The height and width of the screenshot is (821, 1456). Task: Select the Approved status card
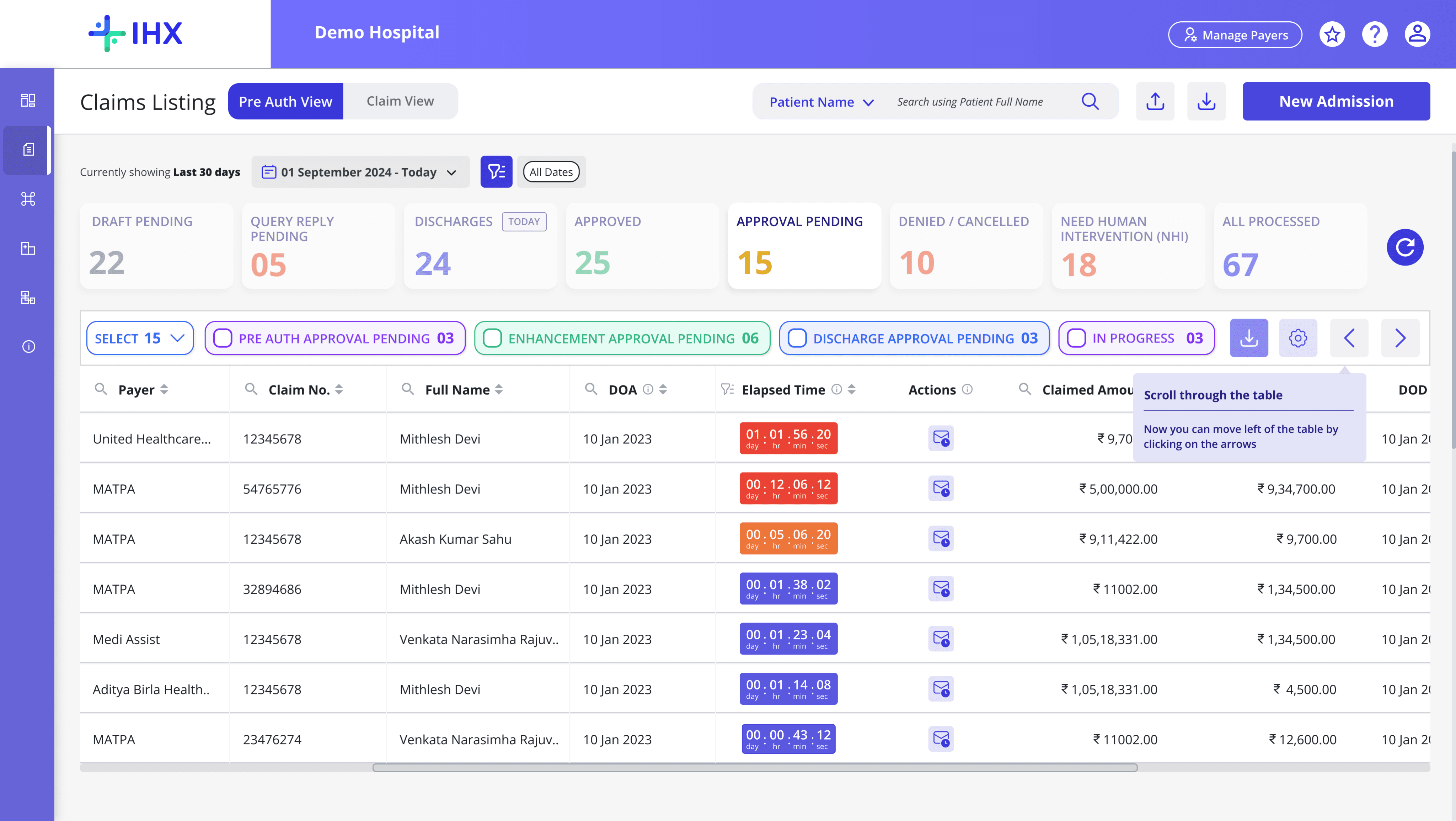click(642, 246)
